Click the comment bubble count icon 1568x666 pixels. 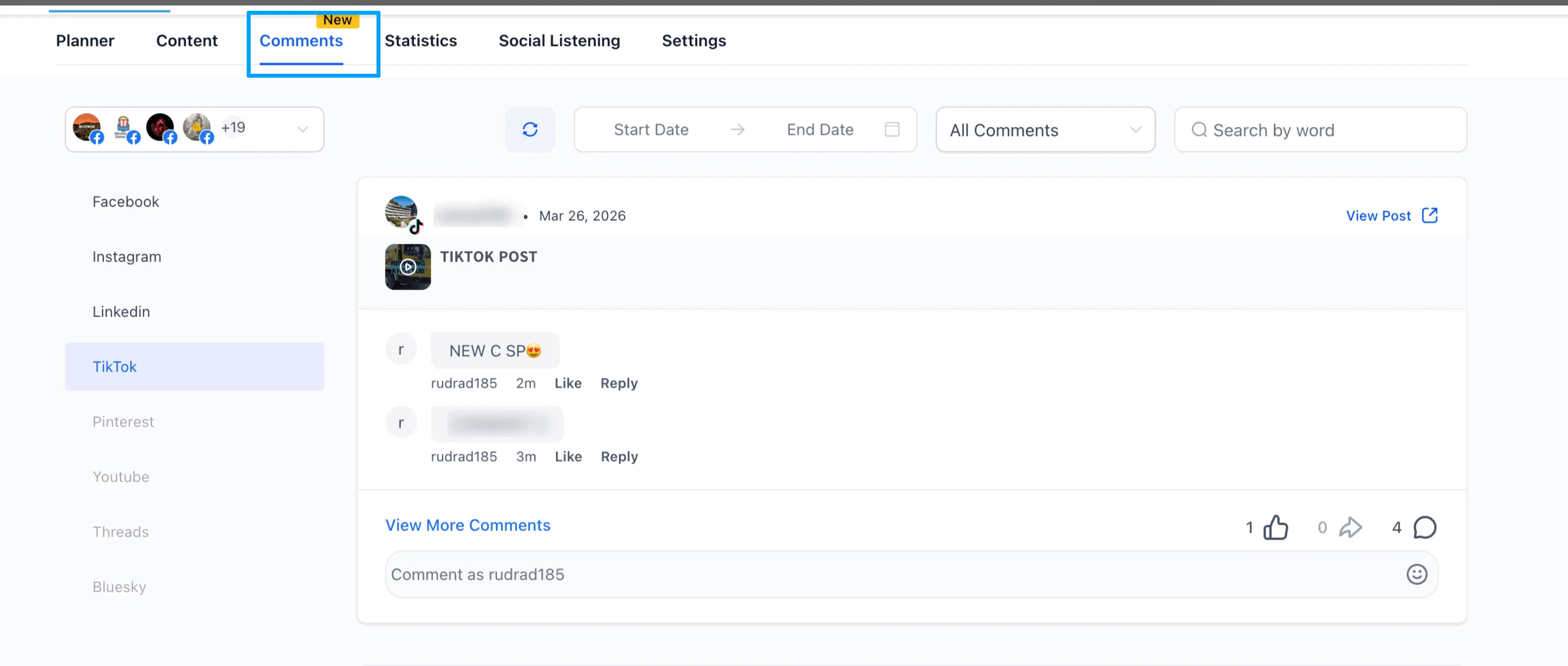1424,527
